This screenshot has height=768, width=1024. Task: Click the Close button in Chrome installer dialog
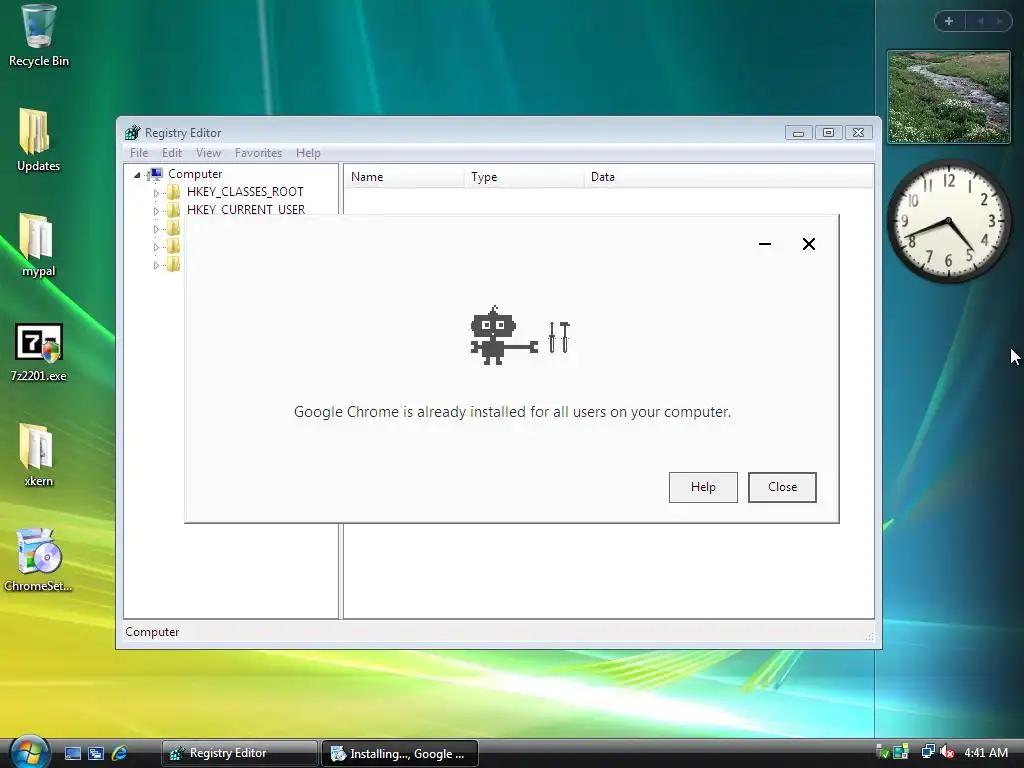point(782,487)
